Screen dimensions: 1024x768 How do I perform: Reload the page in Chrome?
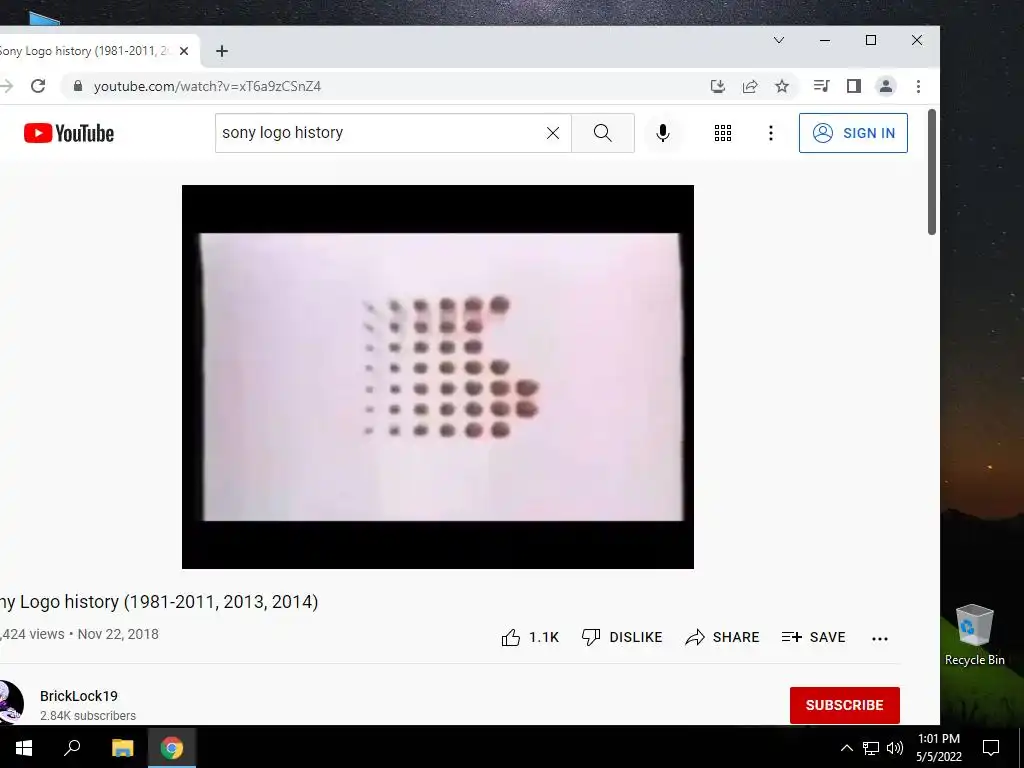(x=38, y=86)
